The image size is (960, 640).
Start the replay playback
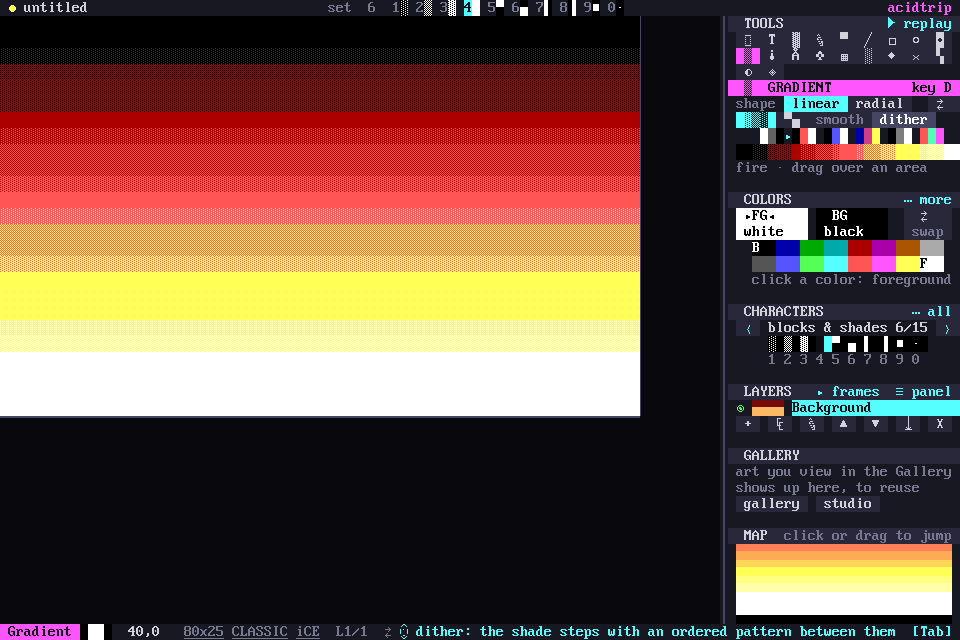[x=920, y=24]
